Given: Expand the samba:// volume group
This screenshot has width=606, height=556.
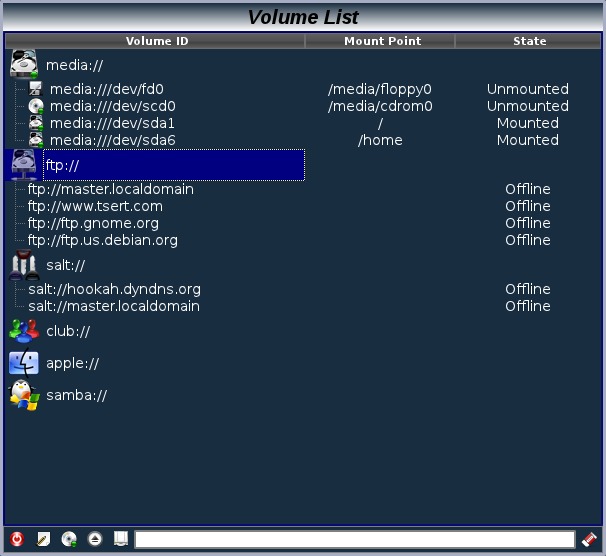Looking at the screenshot, I should click(x=23, y=395).
